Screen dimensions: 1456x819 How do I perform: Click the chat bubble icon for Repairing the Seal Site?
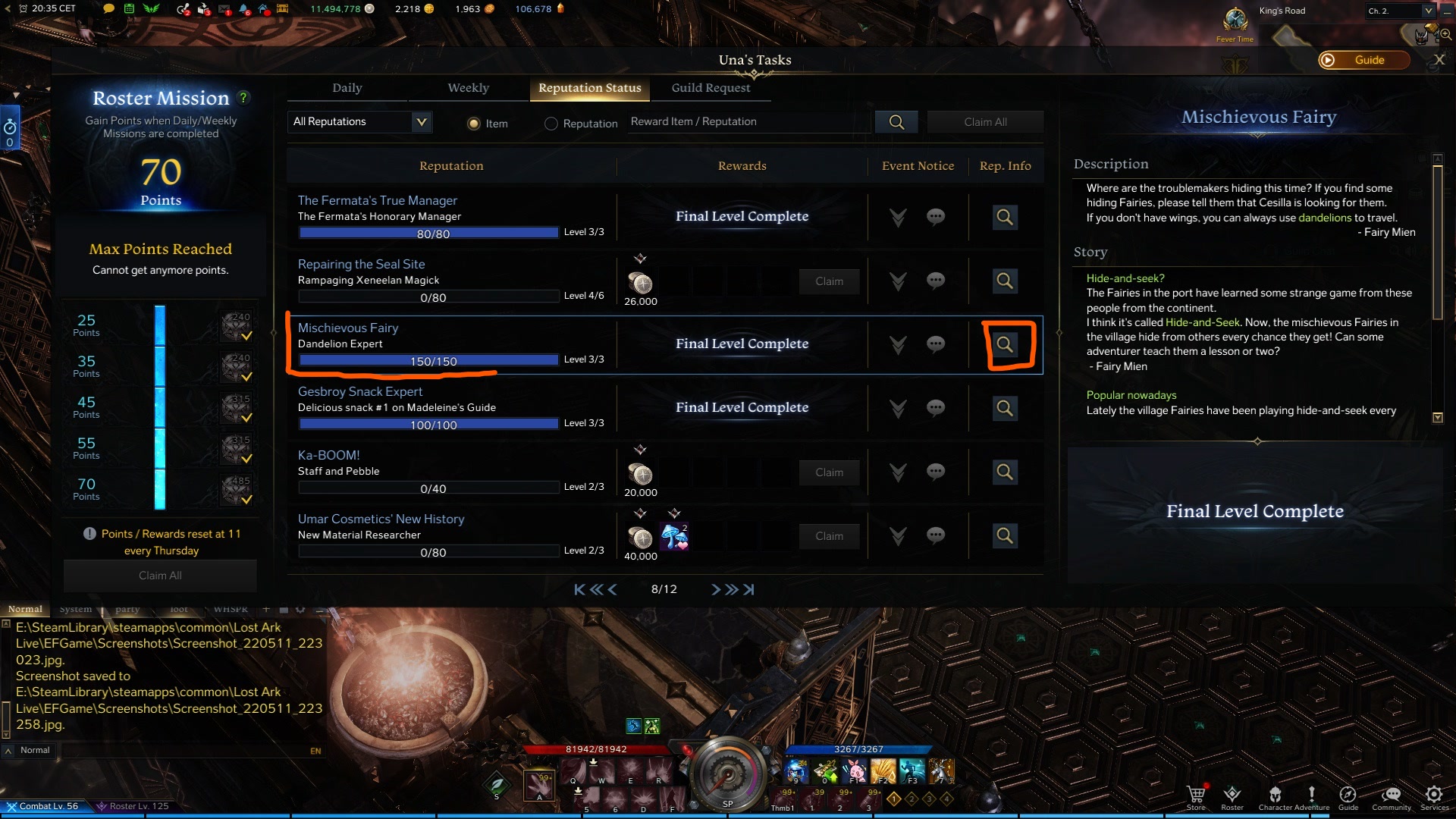(934, 280)
